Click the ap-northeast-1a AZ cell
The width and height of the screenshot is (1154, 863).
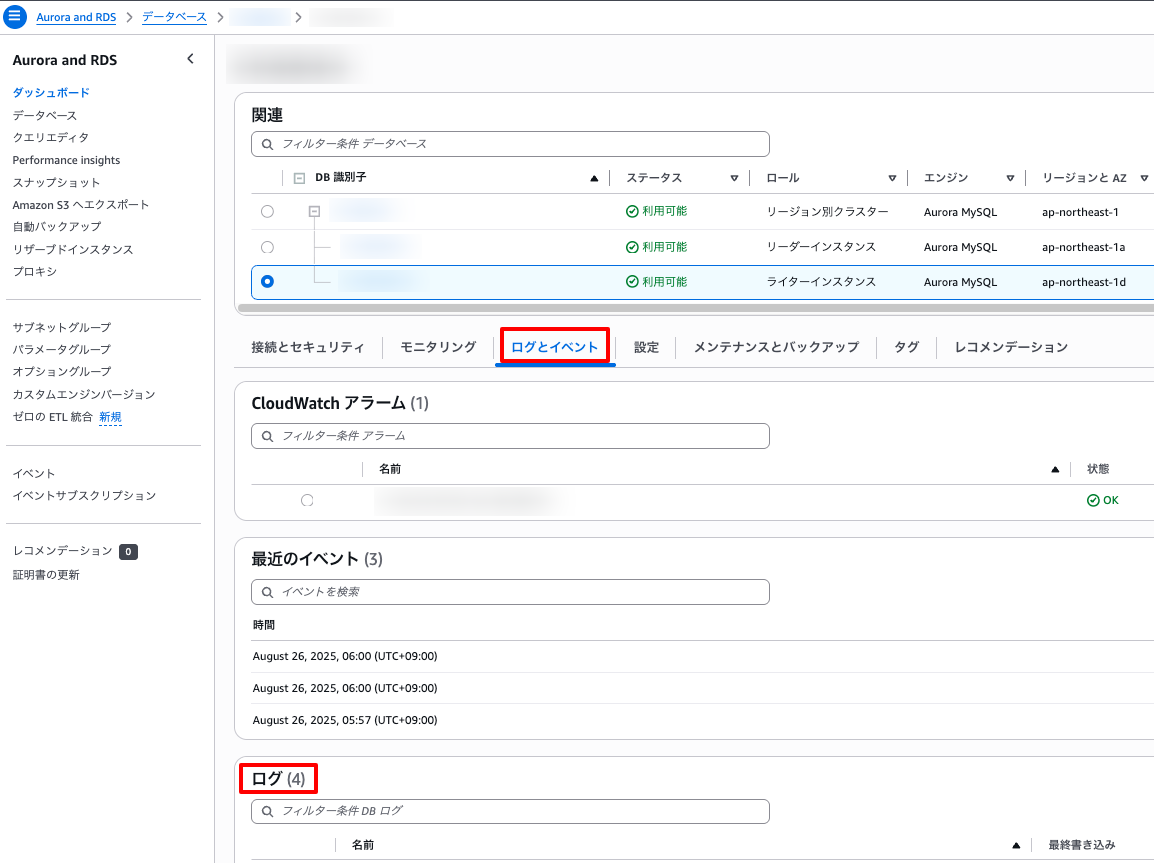pyautogui.click(x=1083, y=247)
